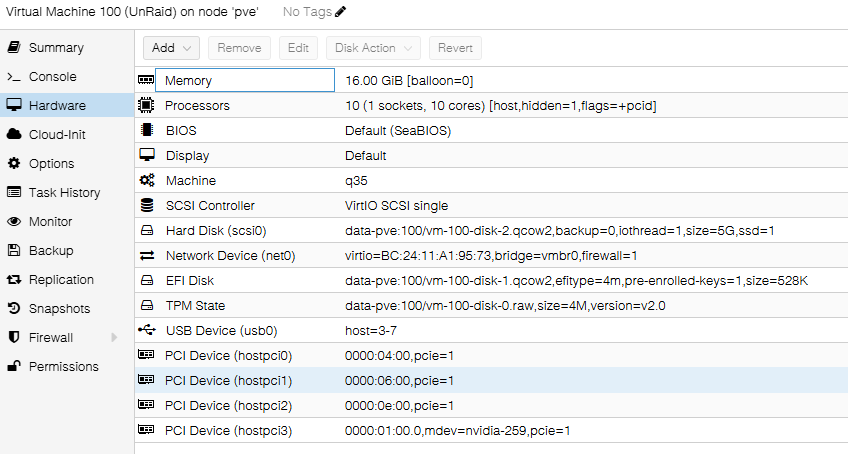Click the EFI Disk drive icon
848x454 pixels.
coord(147,280)
